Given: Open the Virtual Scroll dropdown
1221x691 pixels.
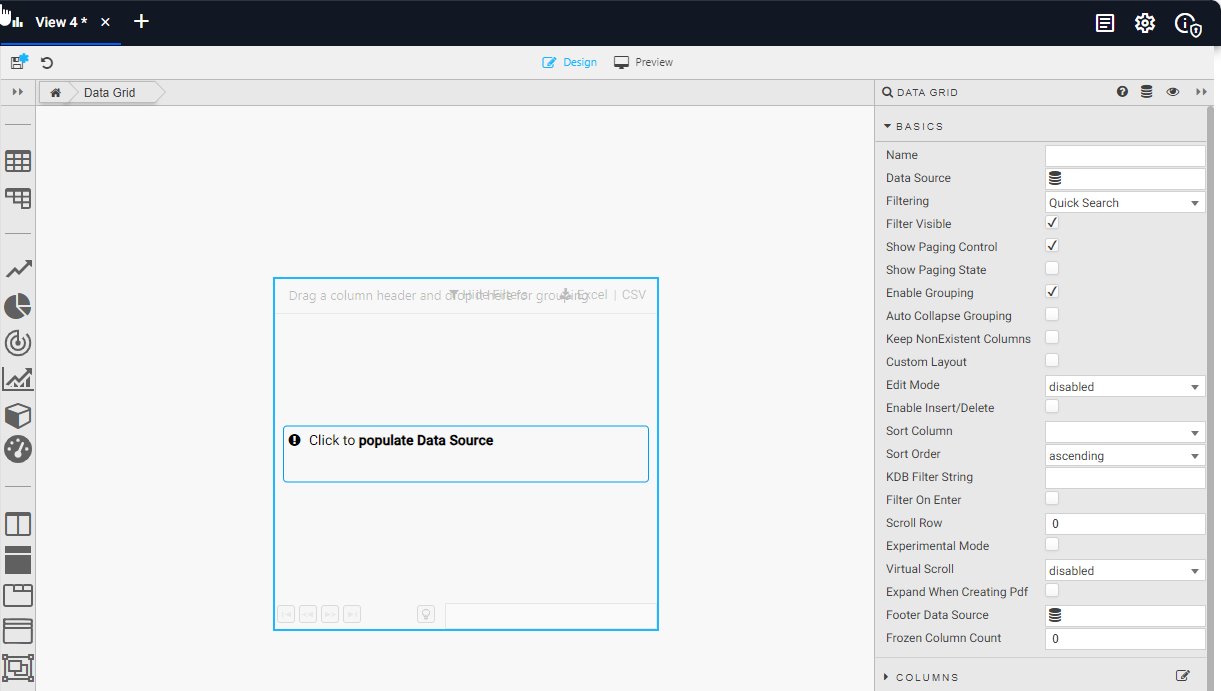Looking at the screenshot, I should [x=1125, y=570].
